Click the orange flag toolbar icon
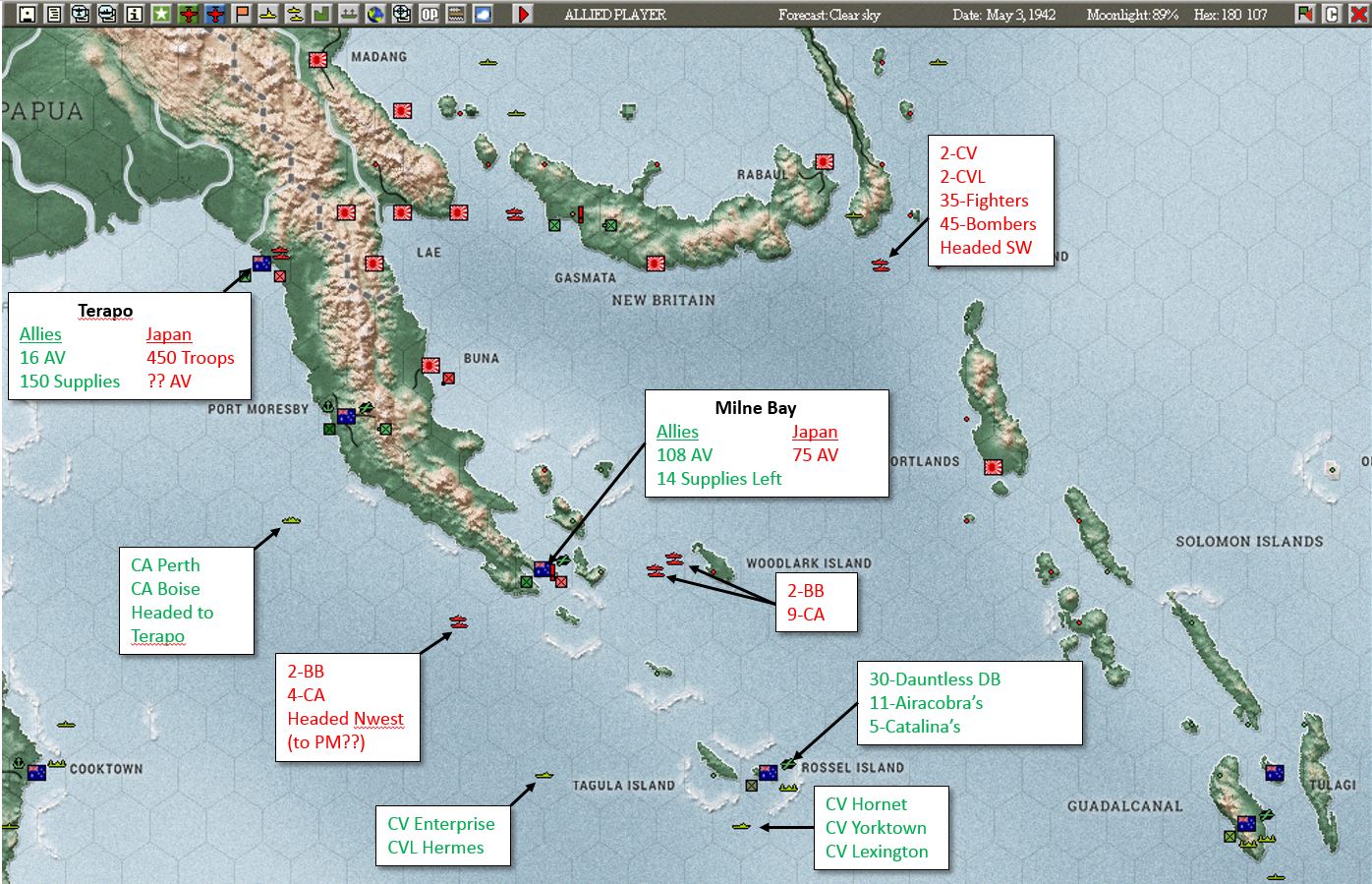This screenshot has width=1372, height=884. (241, 14)
